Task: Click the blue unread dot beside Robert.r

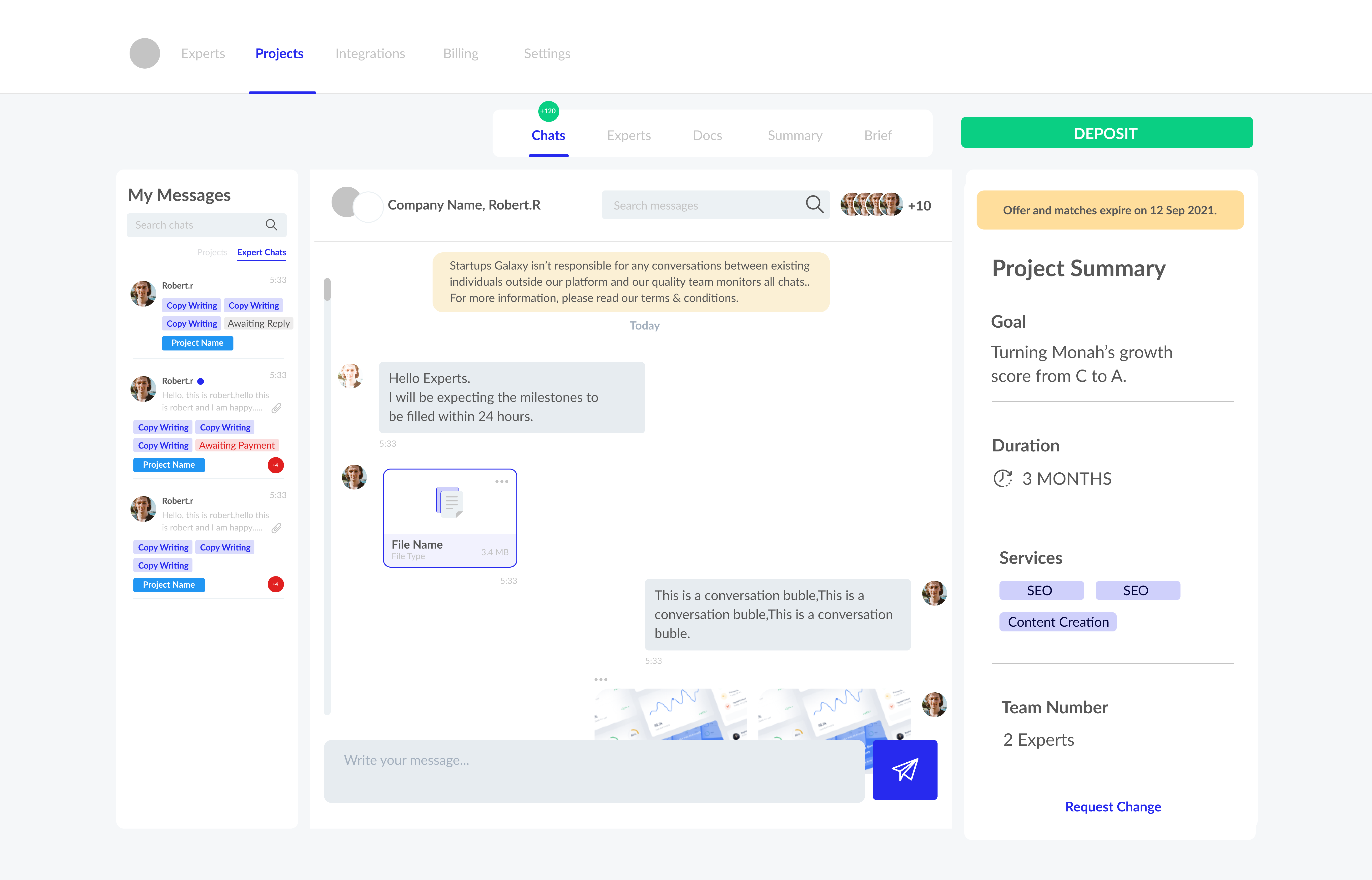Action: pos(201,381)
